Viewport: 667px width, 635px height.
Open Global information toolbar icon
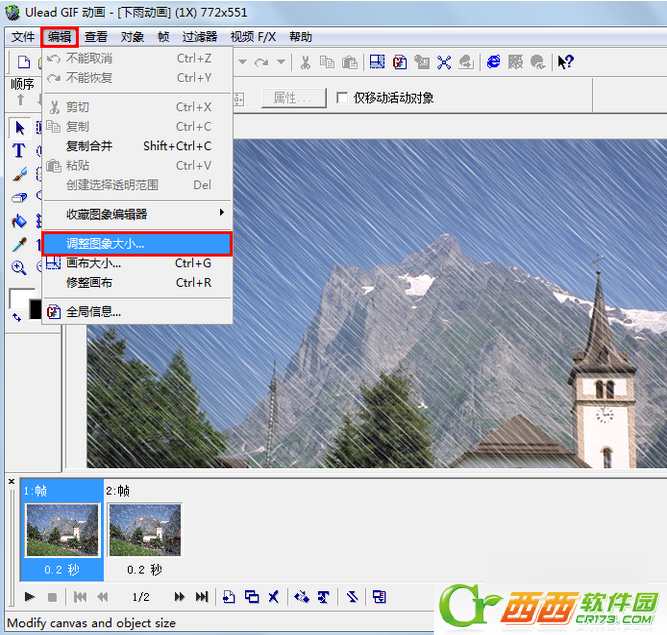click(399, 62)
